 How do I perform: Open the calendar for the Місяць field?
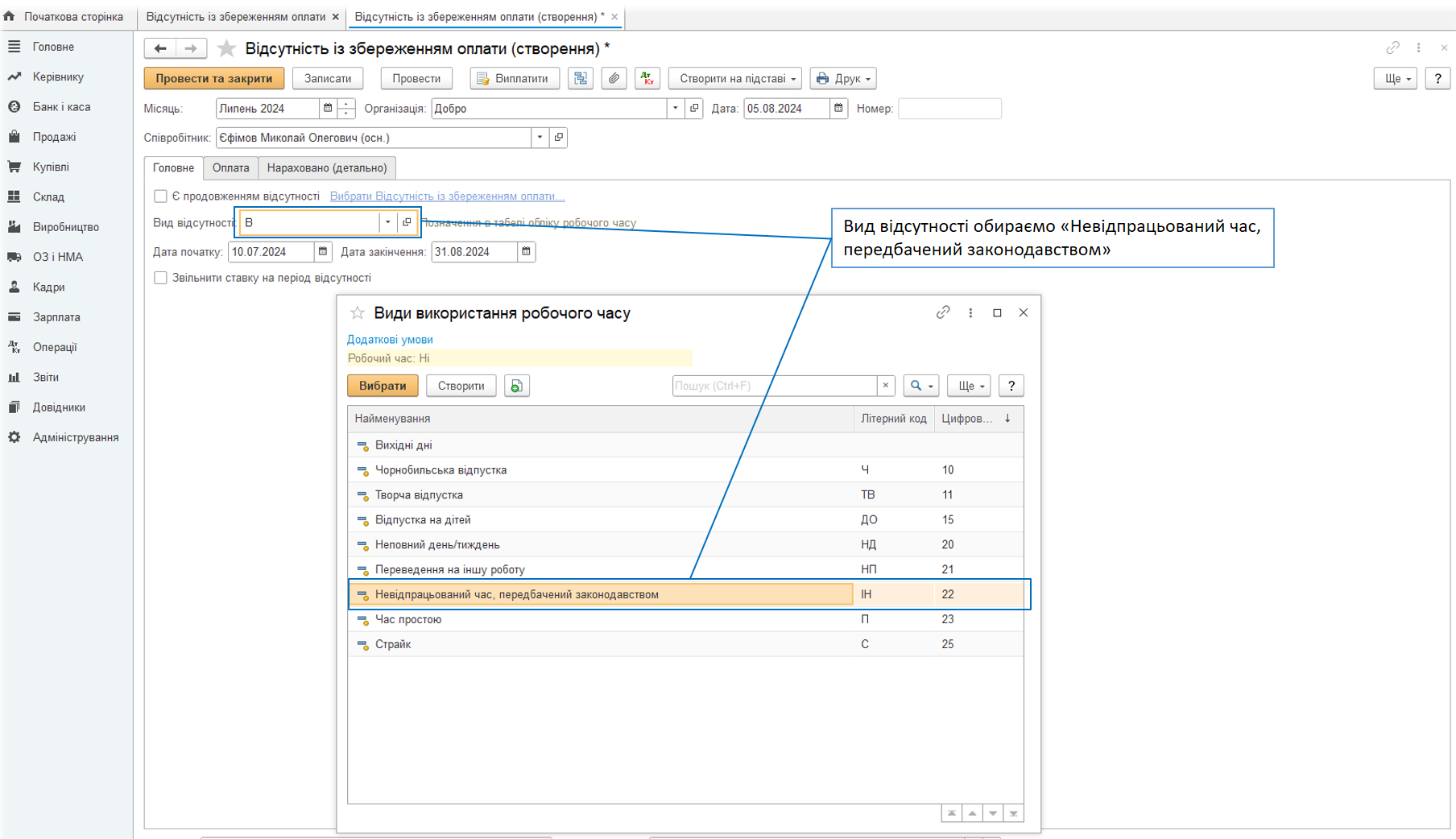pos(328,108)
